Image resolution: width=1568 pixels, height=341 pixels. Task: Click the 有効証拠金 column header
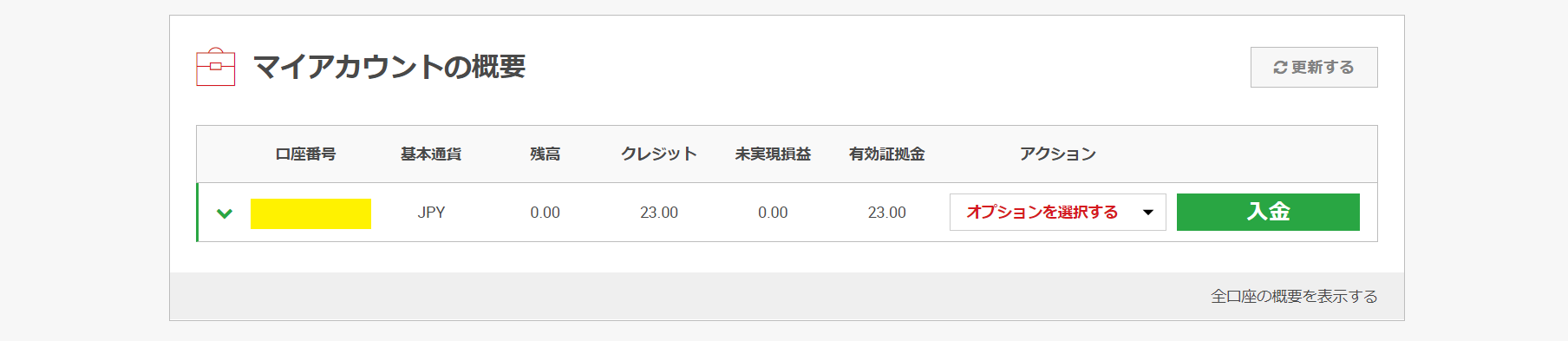(x=887, y=154)
